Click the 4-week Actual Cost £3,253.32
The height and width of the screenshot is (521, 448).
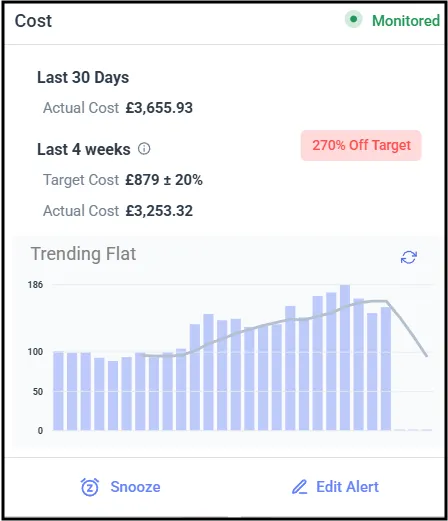[x=159, y=211]
